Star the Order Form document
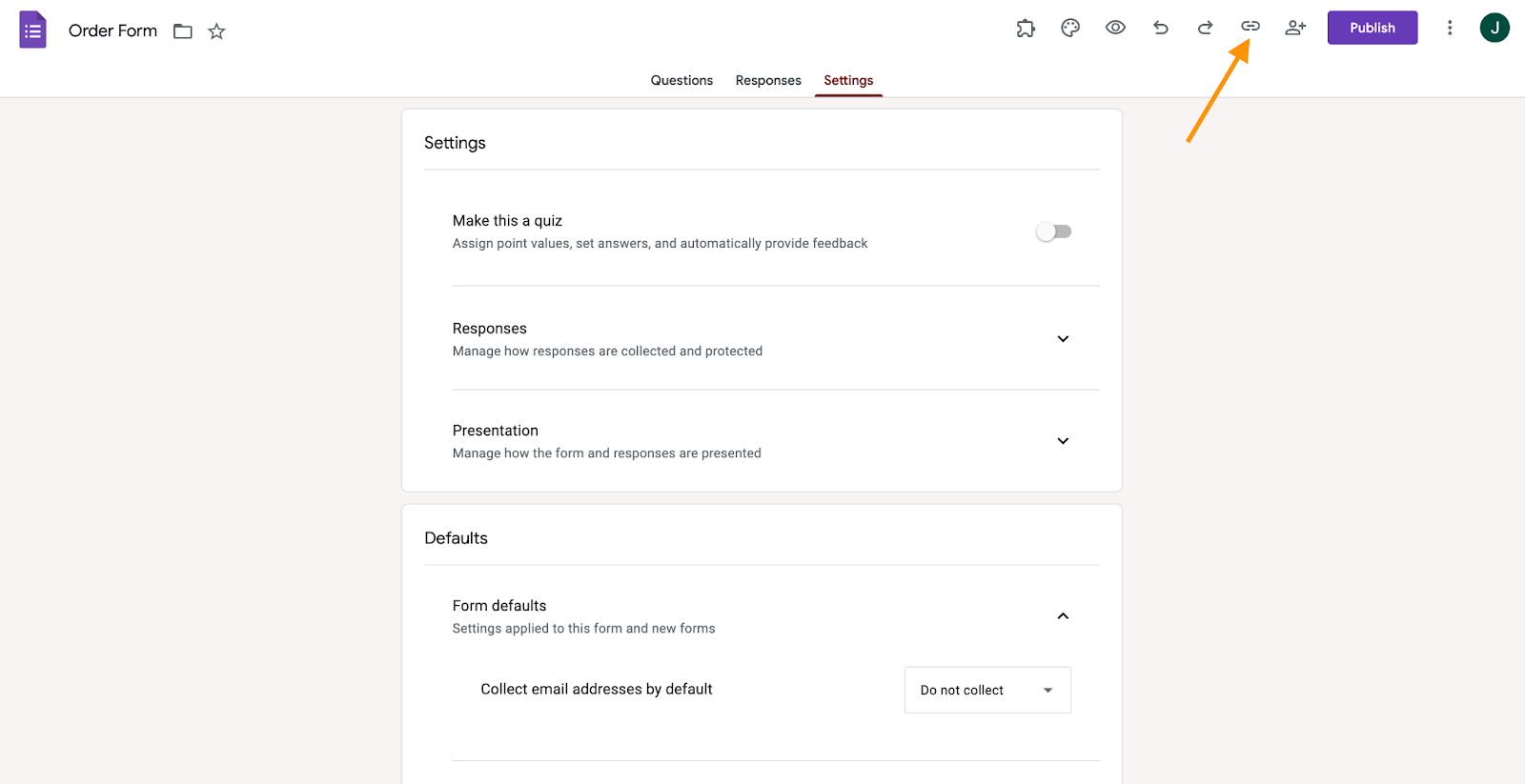1525x784 pixels. point(217,31)
